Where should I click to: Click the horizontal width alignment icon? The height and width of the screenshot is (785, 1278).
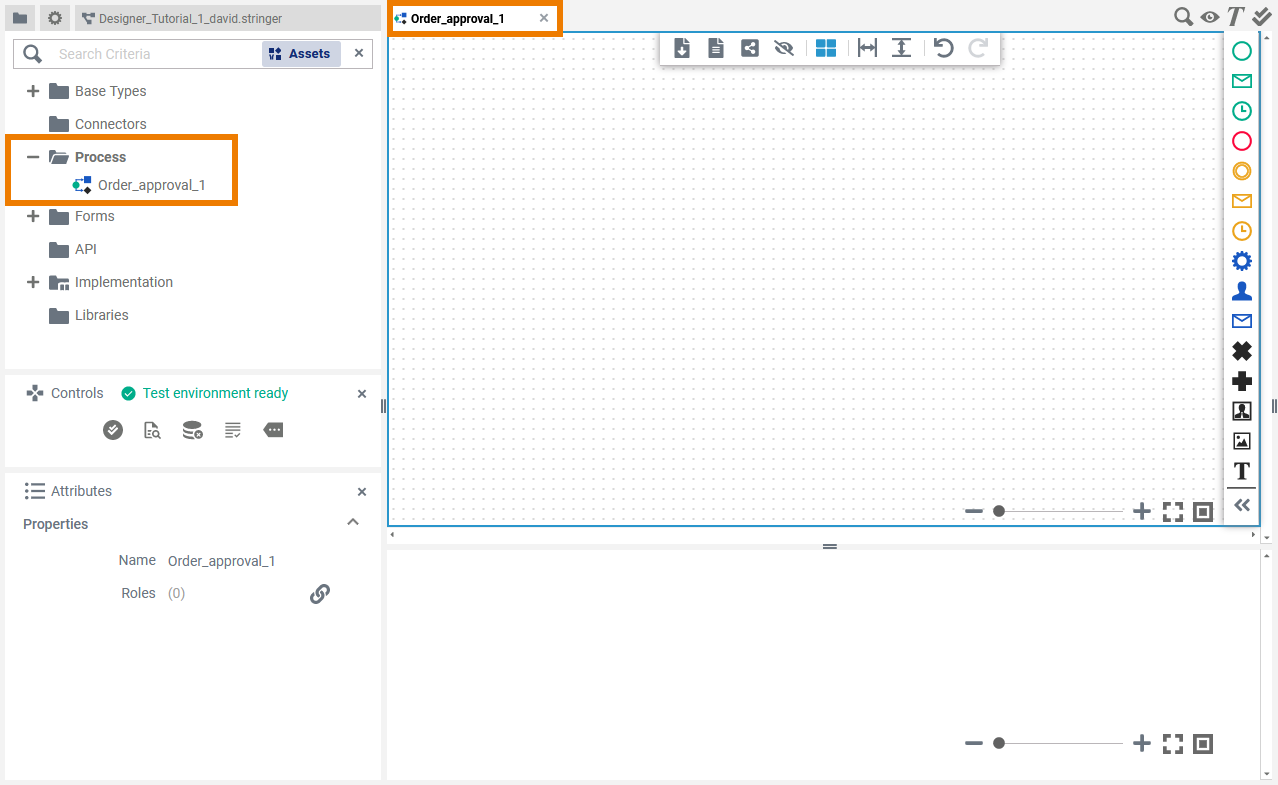(x=867, y=48)
